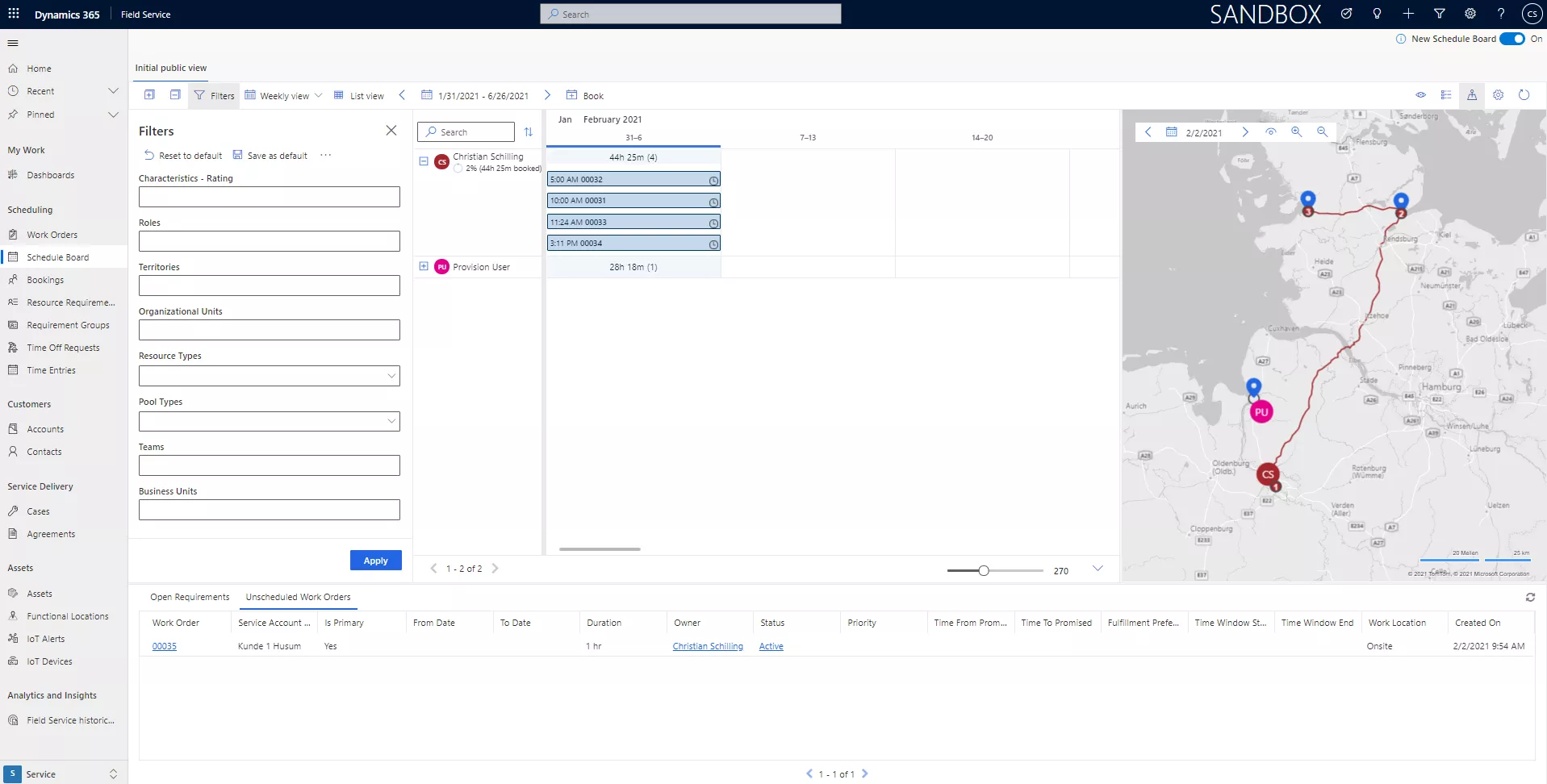Switch to Open Requirements tab

point(190,597)
